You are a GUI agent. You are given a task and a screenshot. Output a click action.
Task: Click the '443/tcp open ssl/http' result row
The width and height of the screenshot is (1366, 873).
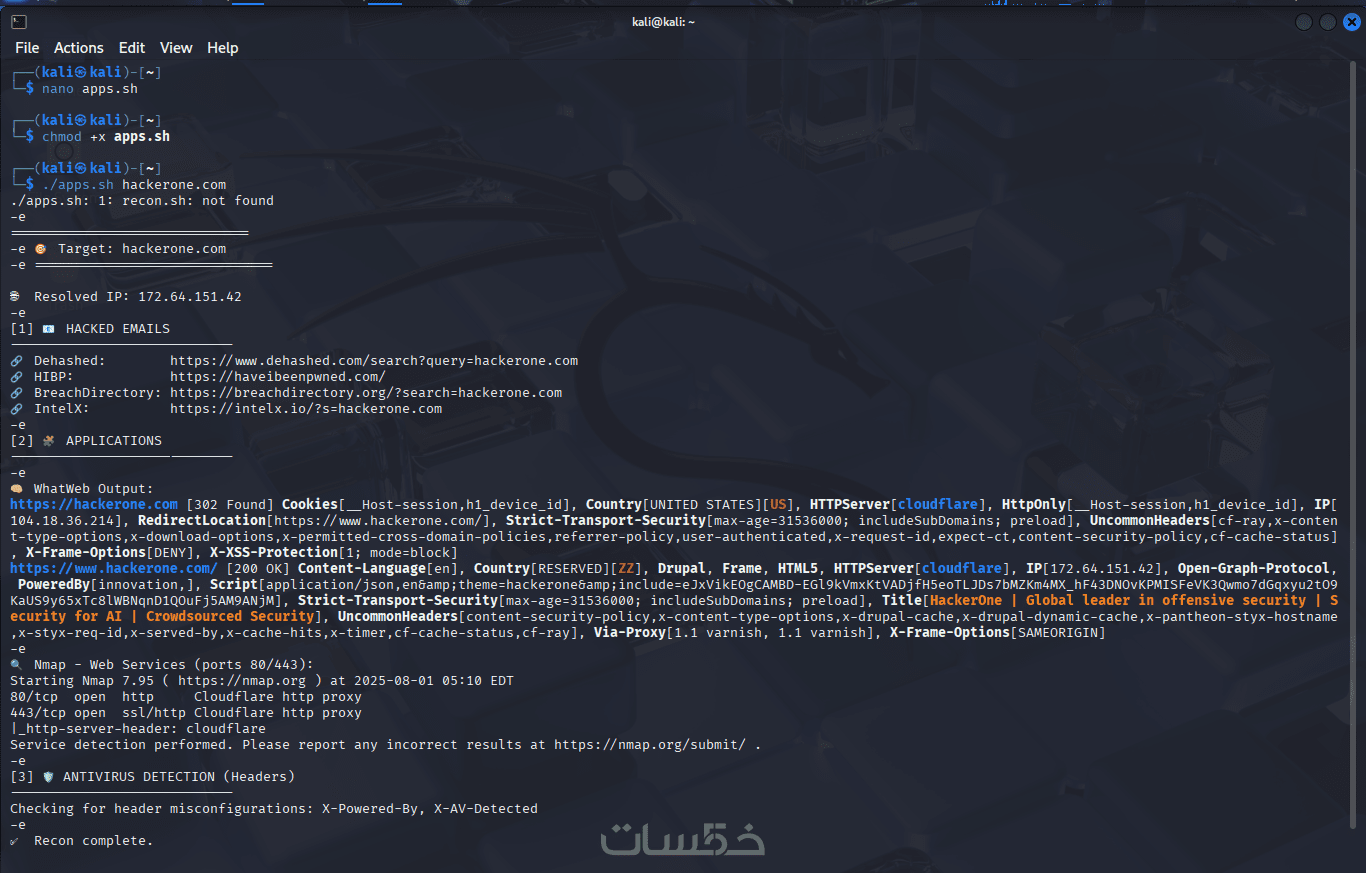click(x=186, y=713)
